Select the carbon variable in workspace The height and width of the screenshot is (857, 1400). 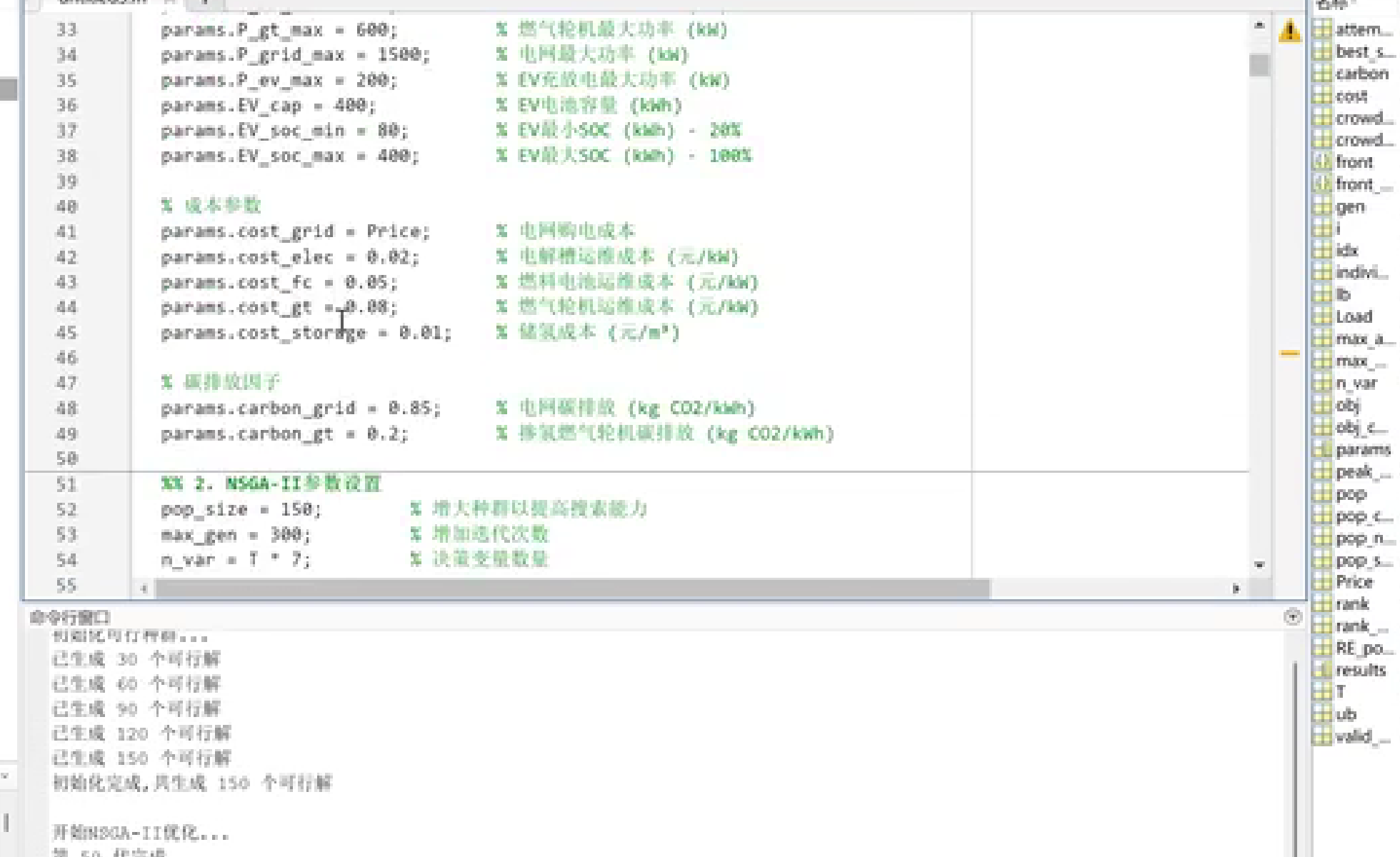(1361, 74)
